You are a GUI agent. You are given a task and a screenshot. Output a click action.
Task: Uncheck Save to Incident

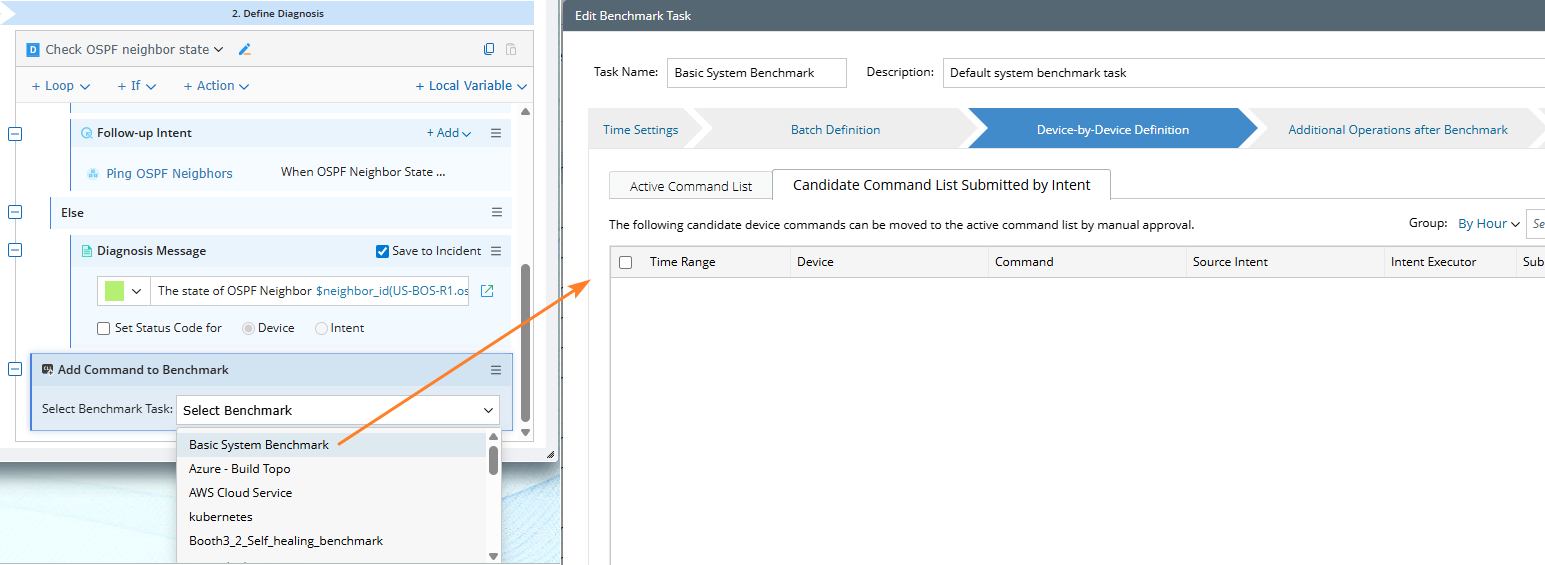tap(382, 251)
